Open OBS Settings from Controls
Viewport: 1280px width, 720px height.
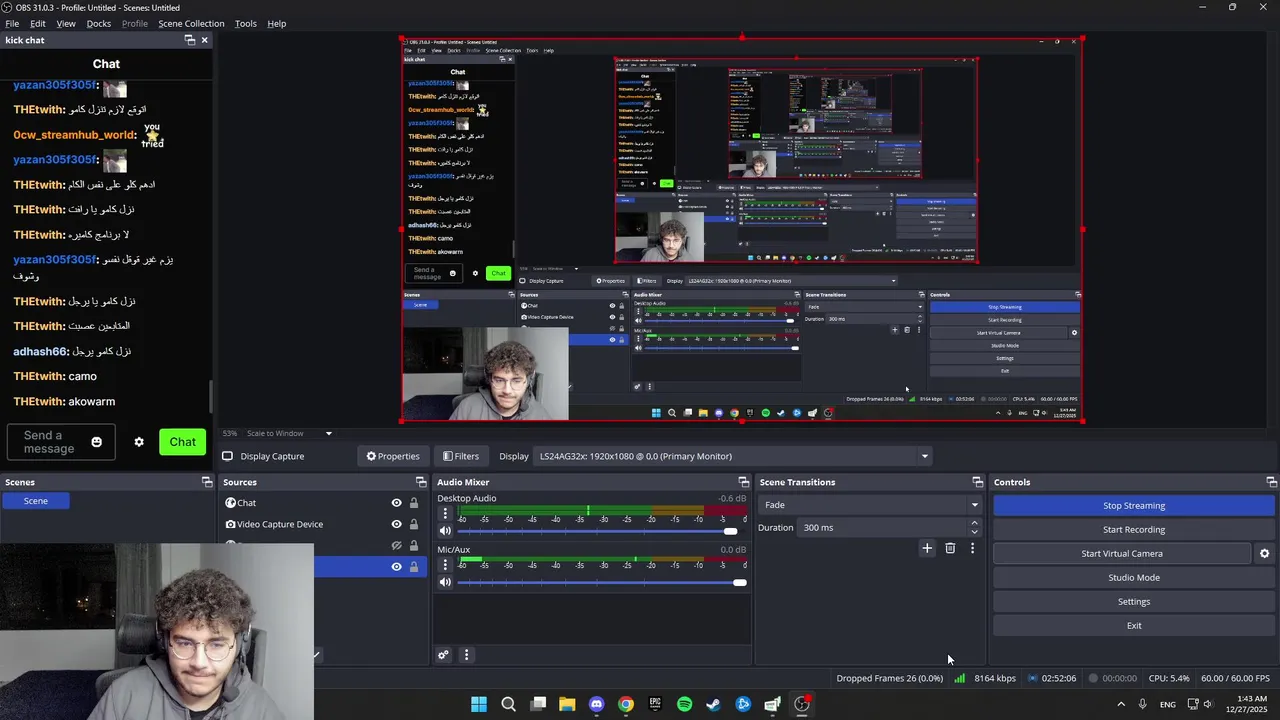[1134, 602]
